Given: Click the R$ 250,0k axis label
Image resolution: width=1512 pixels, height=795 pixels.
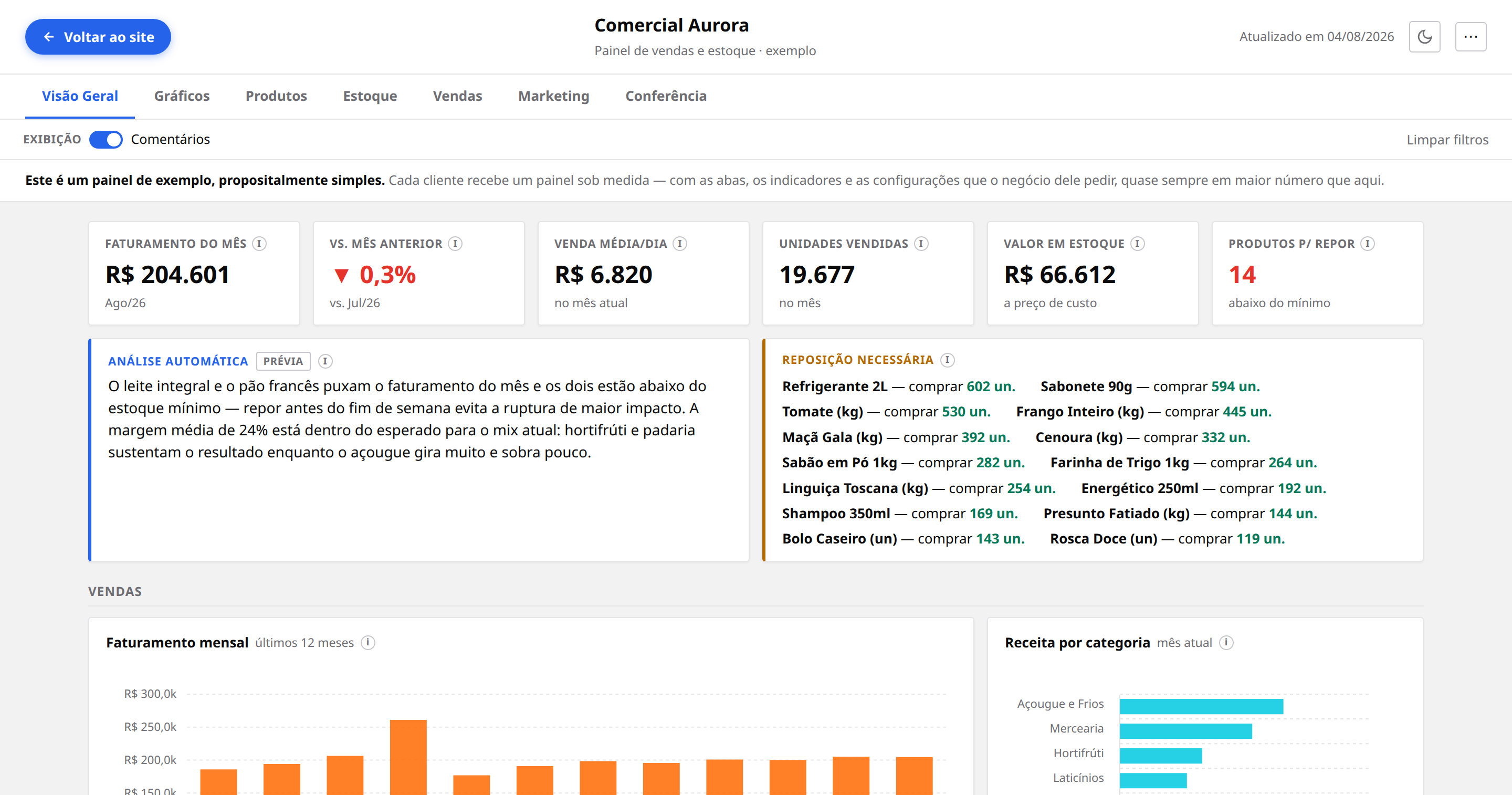Looking at the screenshot, I should pos(150,727).
